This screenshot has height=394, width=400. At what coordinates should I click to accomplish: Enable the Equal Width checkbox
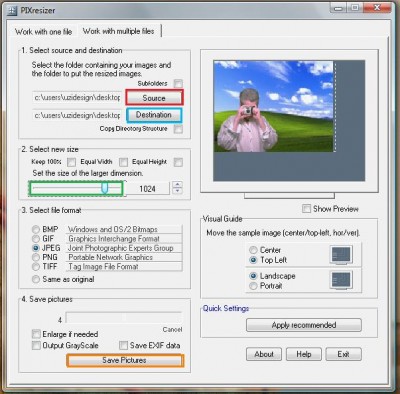pyautogui.click(x=123, y=162)
